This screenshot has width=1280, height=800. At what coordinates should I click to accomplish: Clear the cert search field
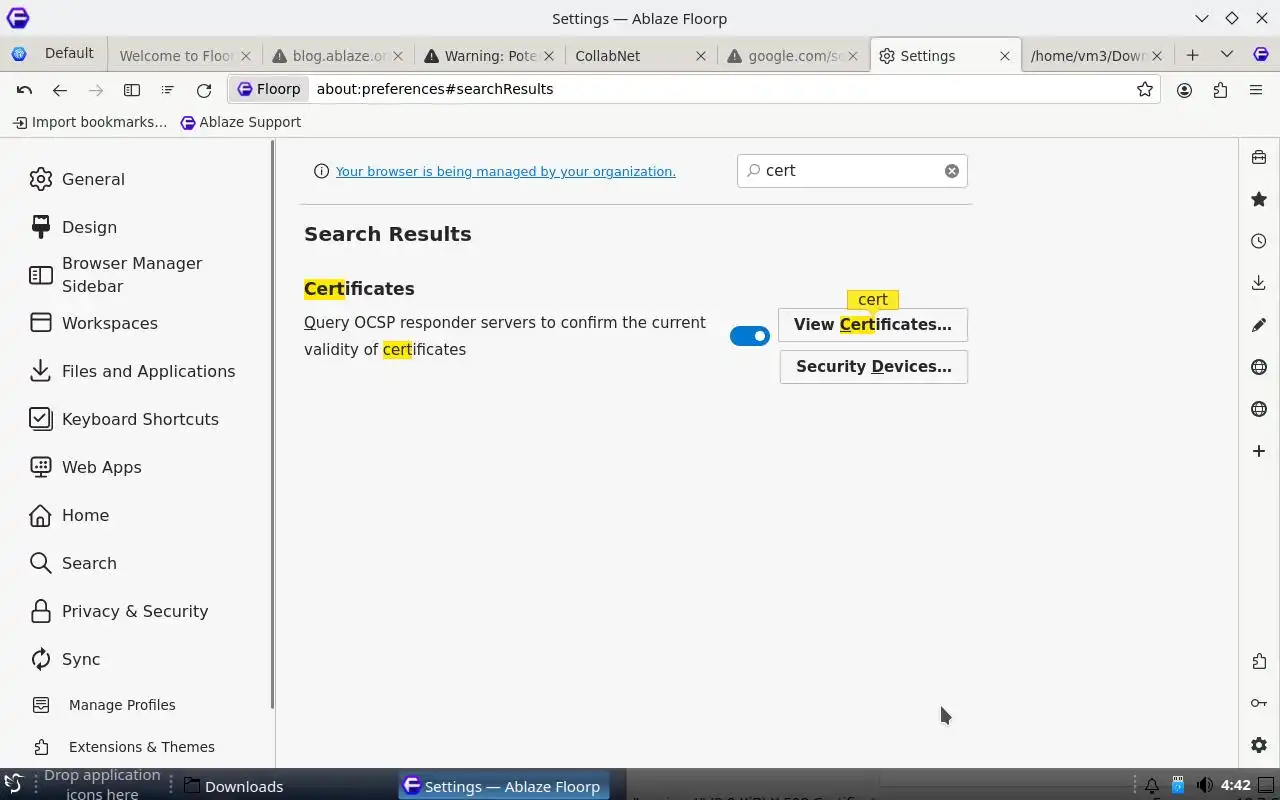click(x=952, y=171)
